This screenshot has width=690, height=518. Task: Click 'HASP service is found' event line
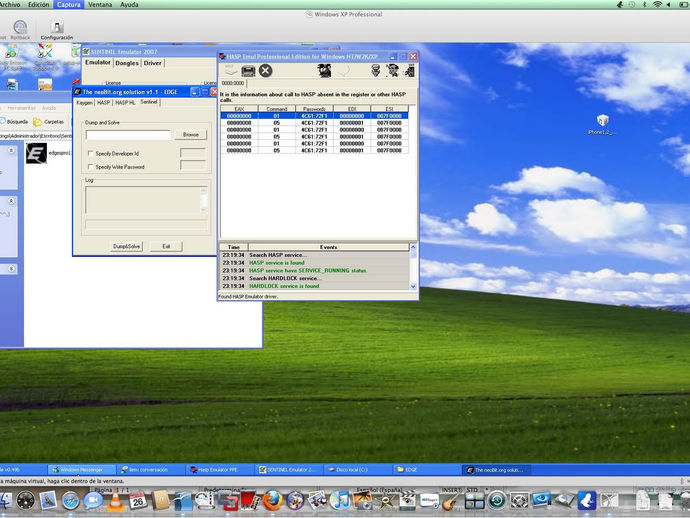click(277, 263)
